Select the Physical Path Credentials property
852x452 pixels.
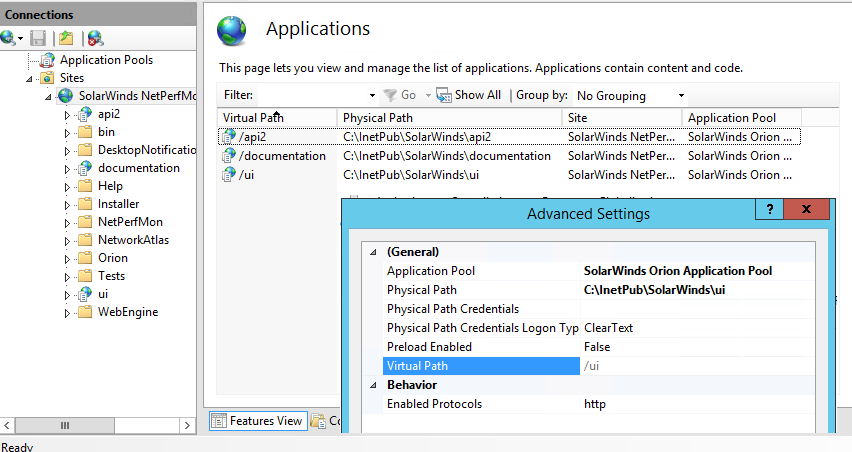point(598,309)
